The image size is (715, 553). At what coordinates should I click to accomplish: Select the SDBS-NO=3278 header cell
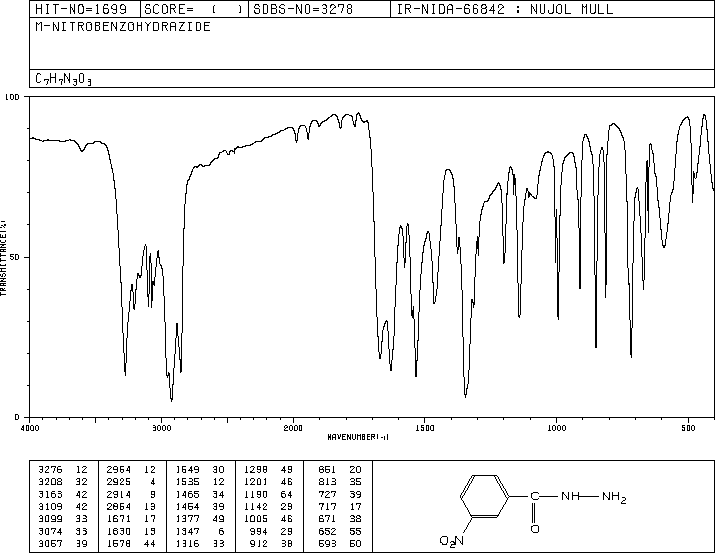(x=319, y=9)
